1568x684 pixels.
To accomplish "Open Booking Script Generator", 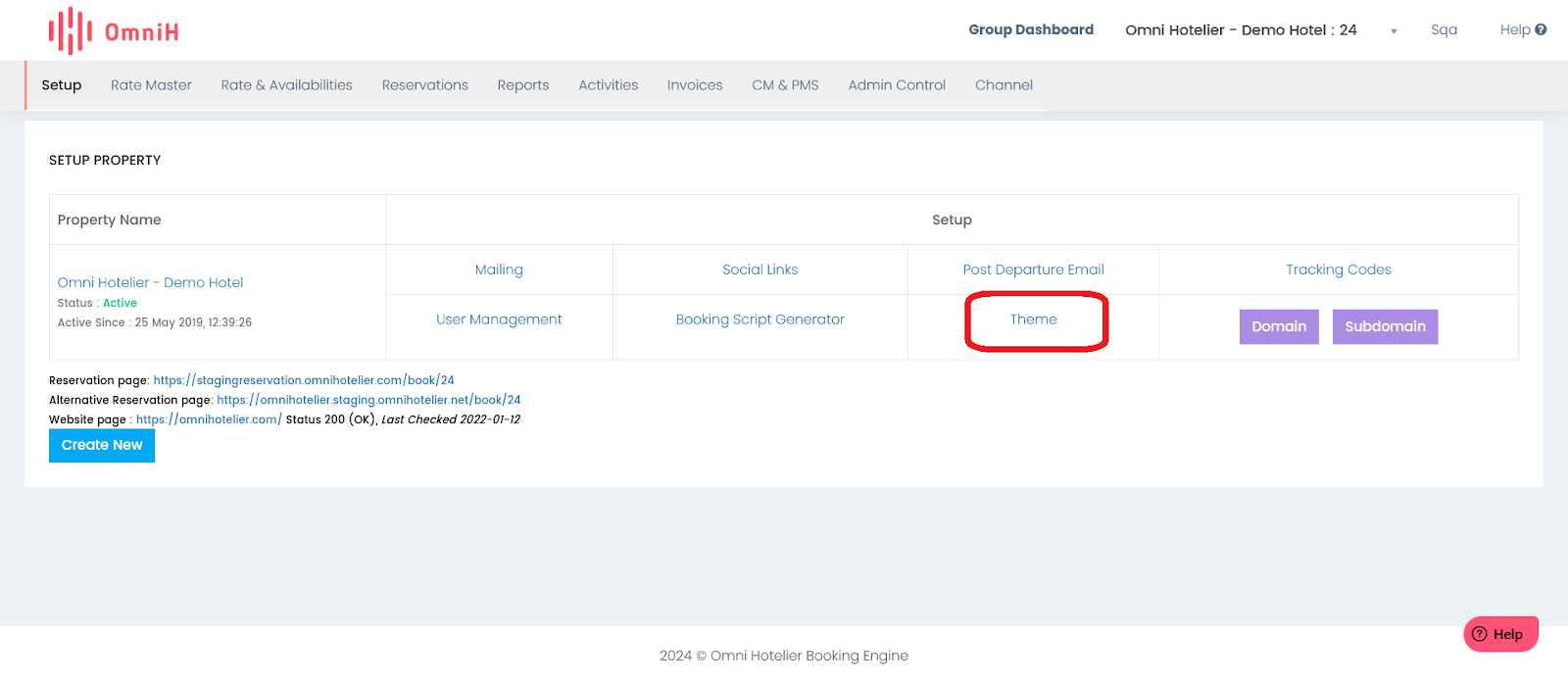I will (x=760, y=319).
